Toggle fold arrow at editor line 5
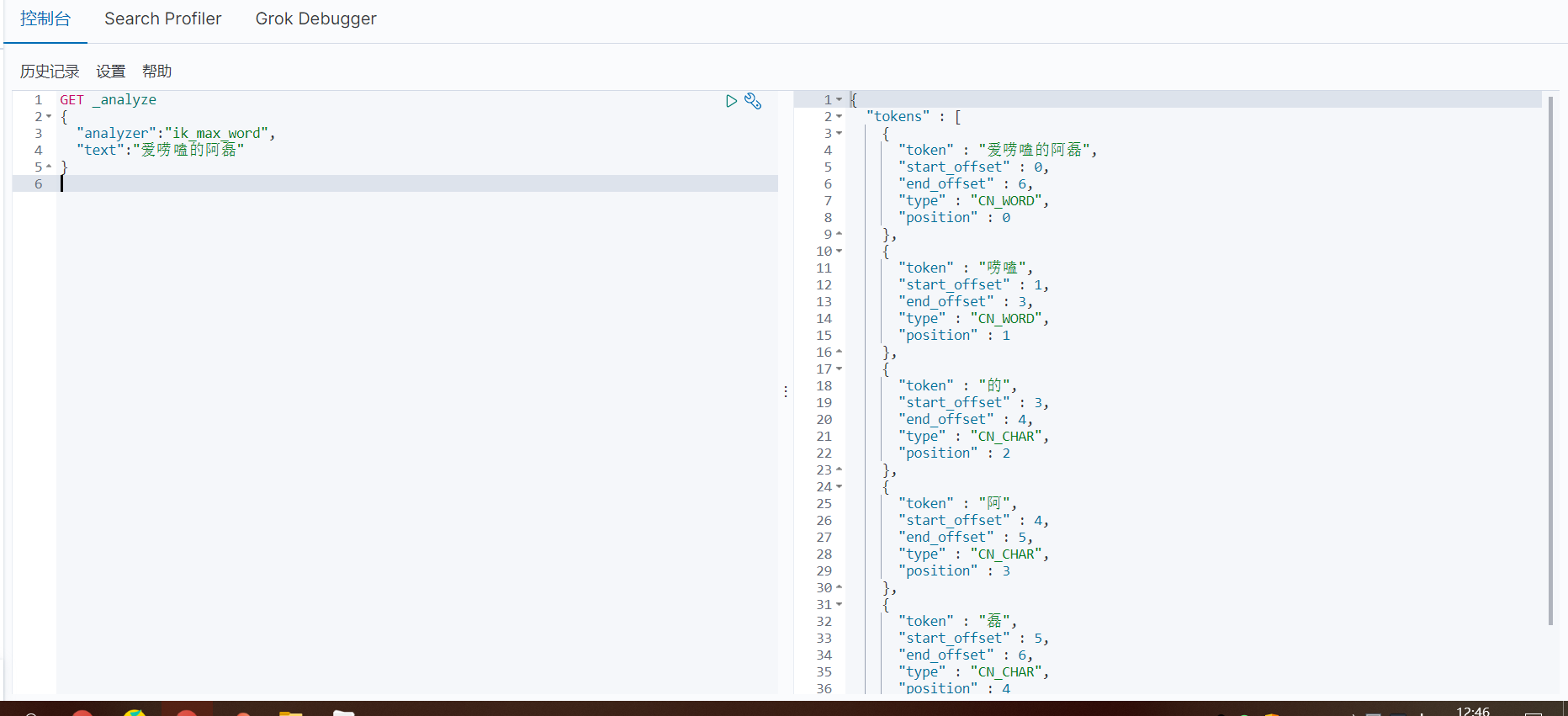Screen dimensions: 1568x716 (x=49, y=167)
